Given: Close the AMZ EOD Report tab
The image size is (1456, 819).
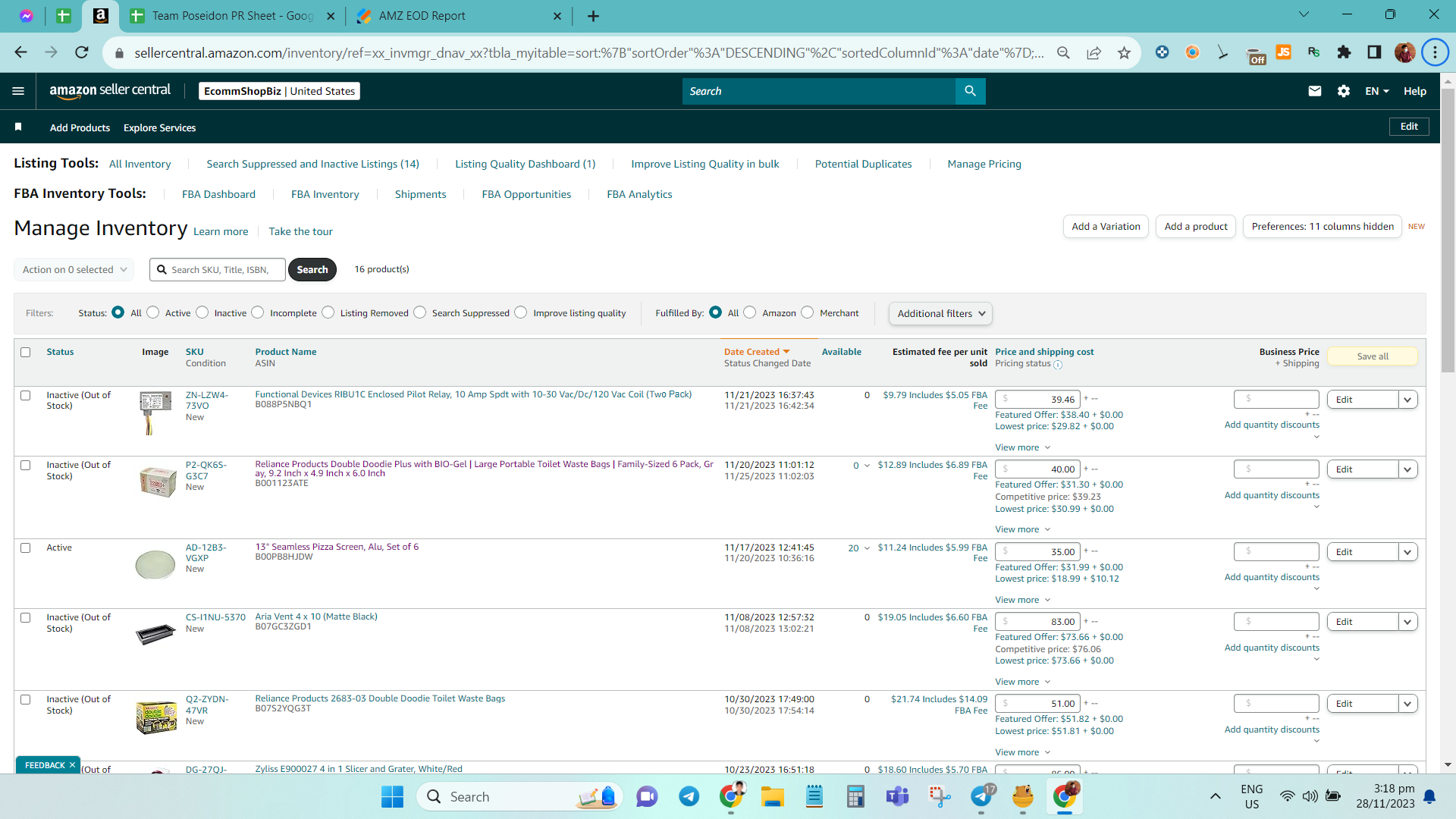Looking at the screenshot, I should pyautogui.click(x=557, y=16).
